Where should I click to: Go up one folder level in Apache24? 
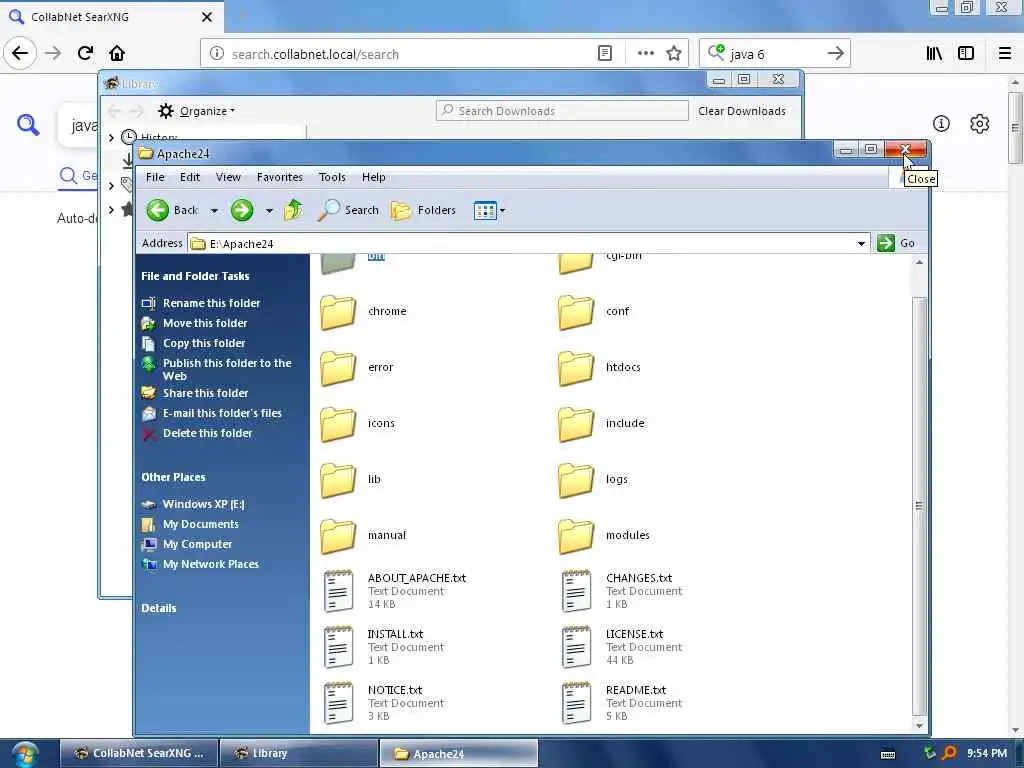pos(293,210)
